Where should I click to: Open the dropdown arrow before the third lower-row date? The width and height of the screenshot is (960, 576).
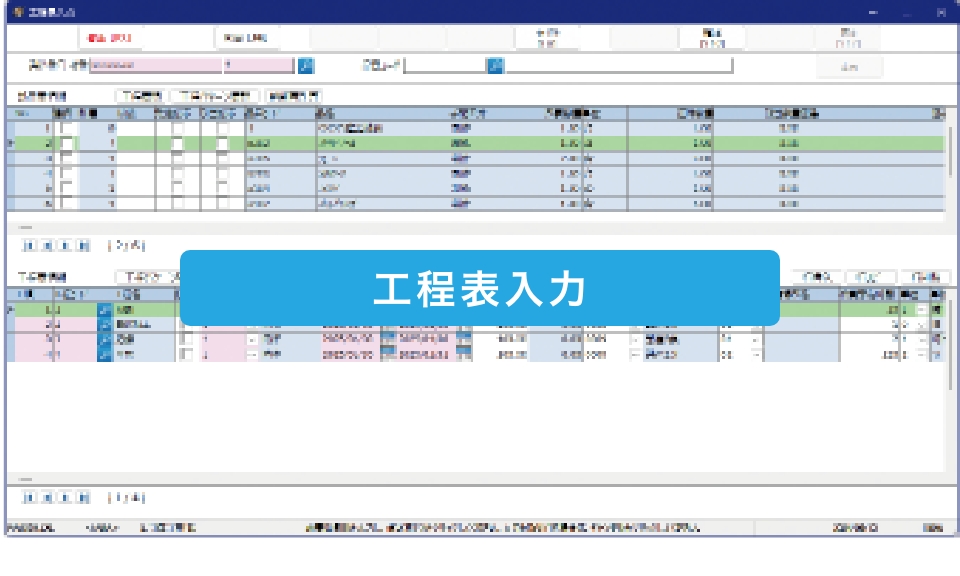251,339
